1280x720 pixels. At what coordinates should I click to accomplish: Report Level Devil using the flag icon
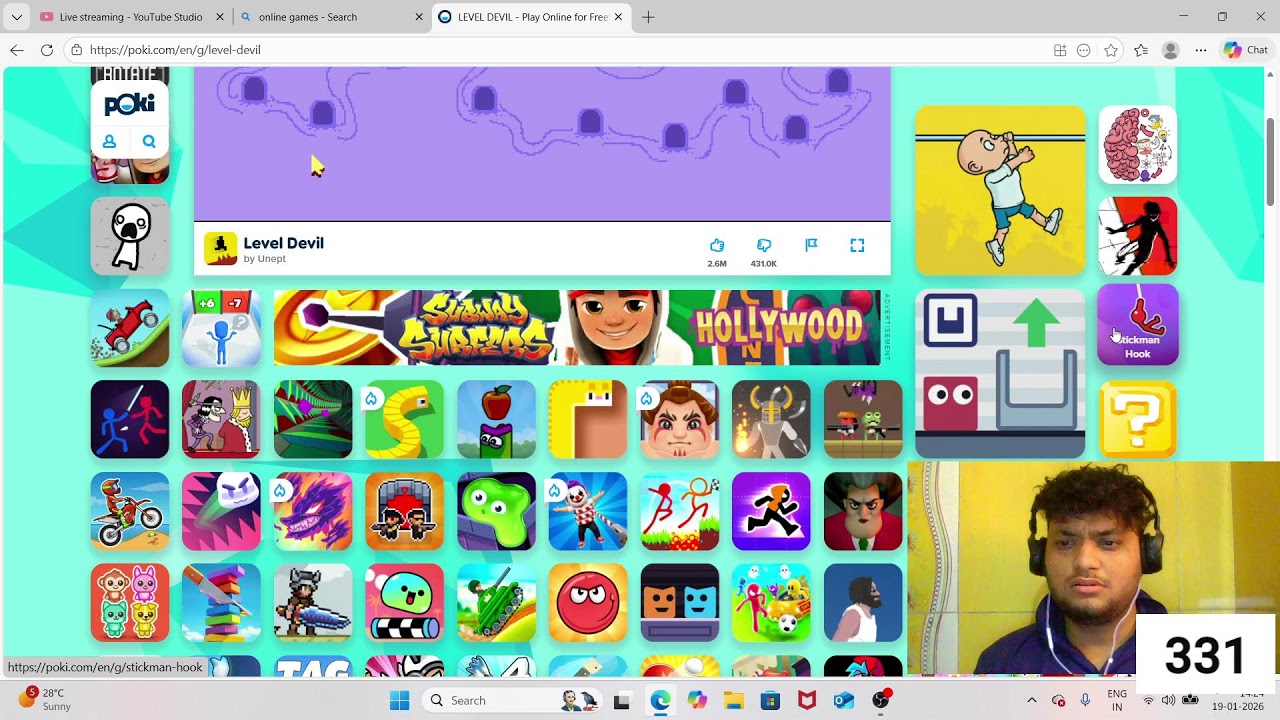pos(811,245)
